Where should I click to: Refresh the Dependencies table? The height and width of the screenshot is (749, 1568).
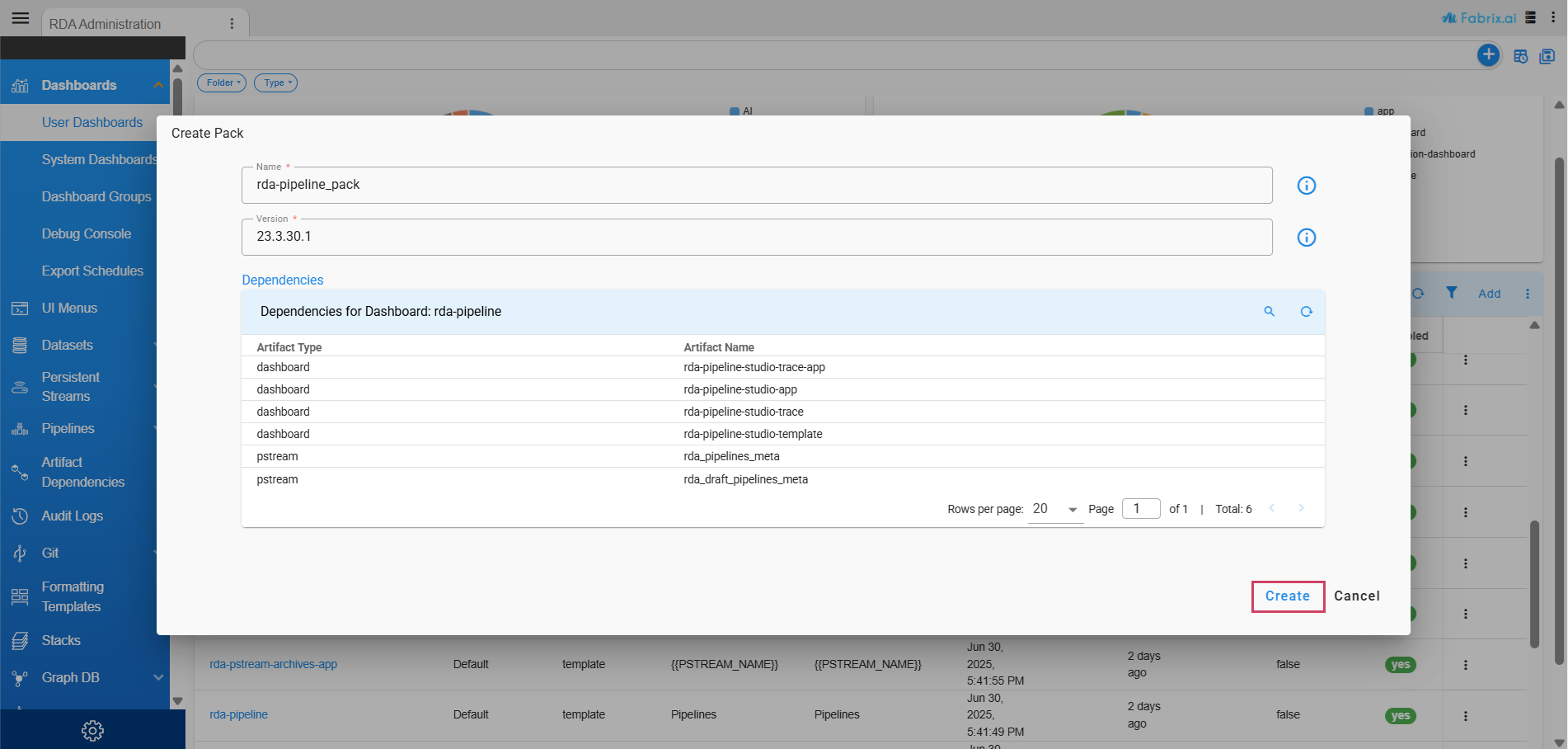click(x=1306, y=312)
